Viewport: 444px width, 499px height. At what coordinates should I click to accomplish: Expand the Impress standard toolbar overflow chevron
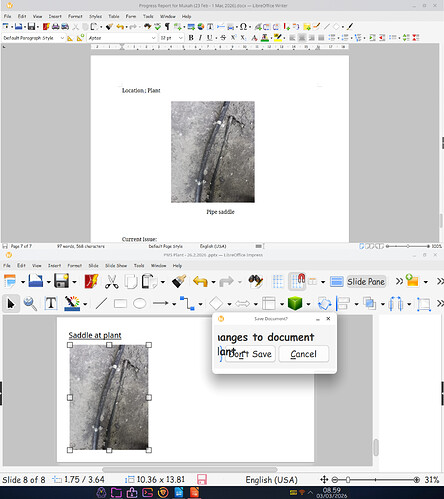[399, 282]
